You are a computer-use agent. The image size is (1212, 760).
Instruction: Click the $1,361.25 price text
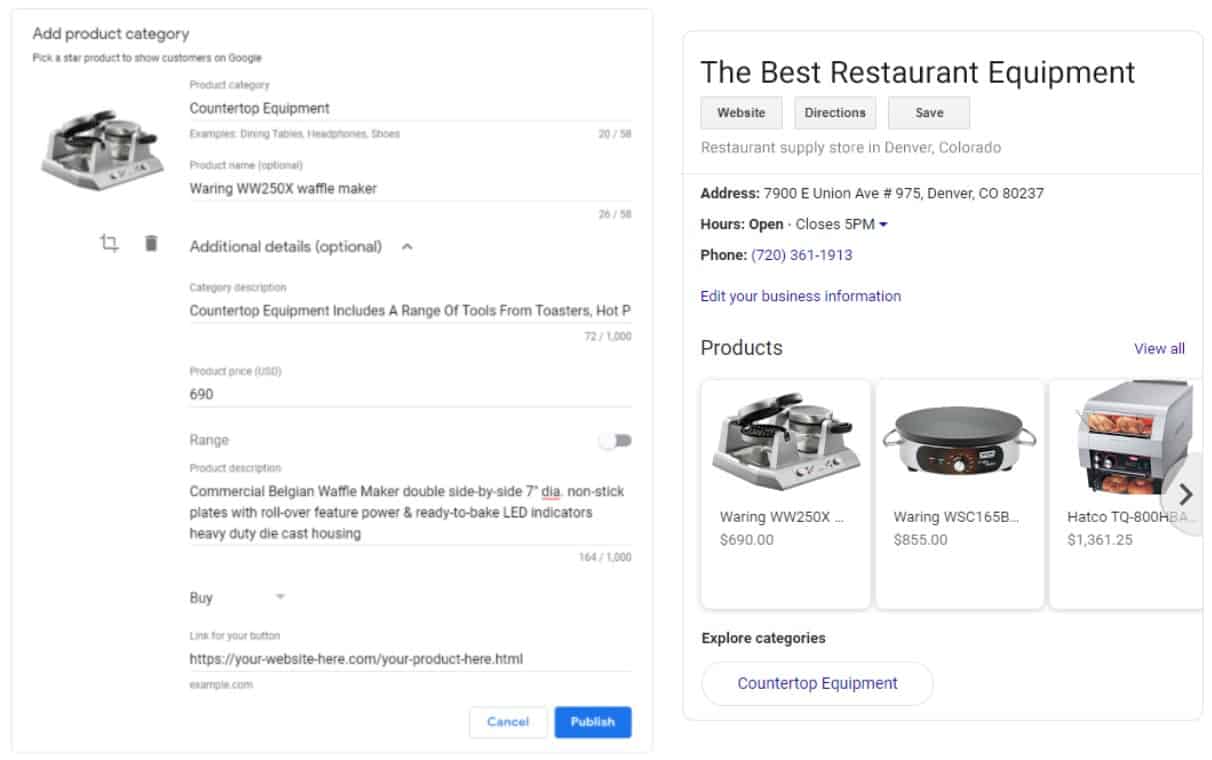point(1100,540)
